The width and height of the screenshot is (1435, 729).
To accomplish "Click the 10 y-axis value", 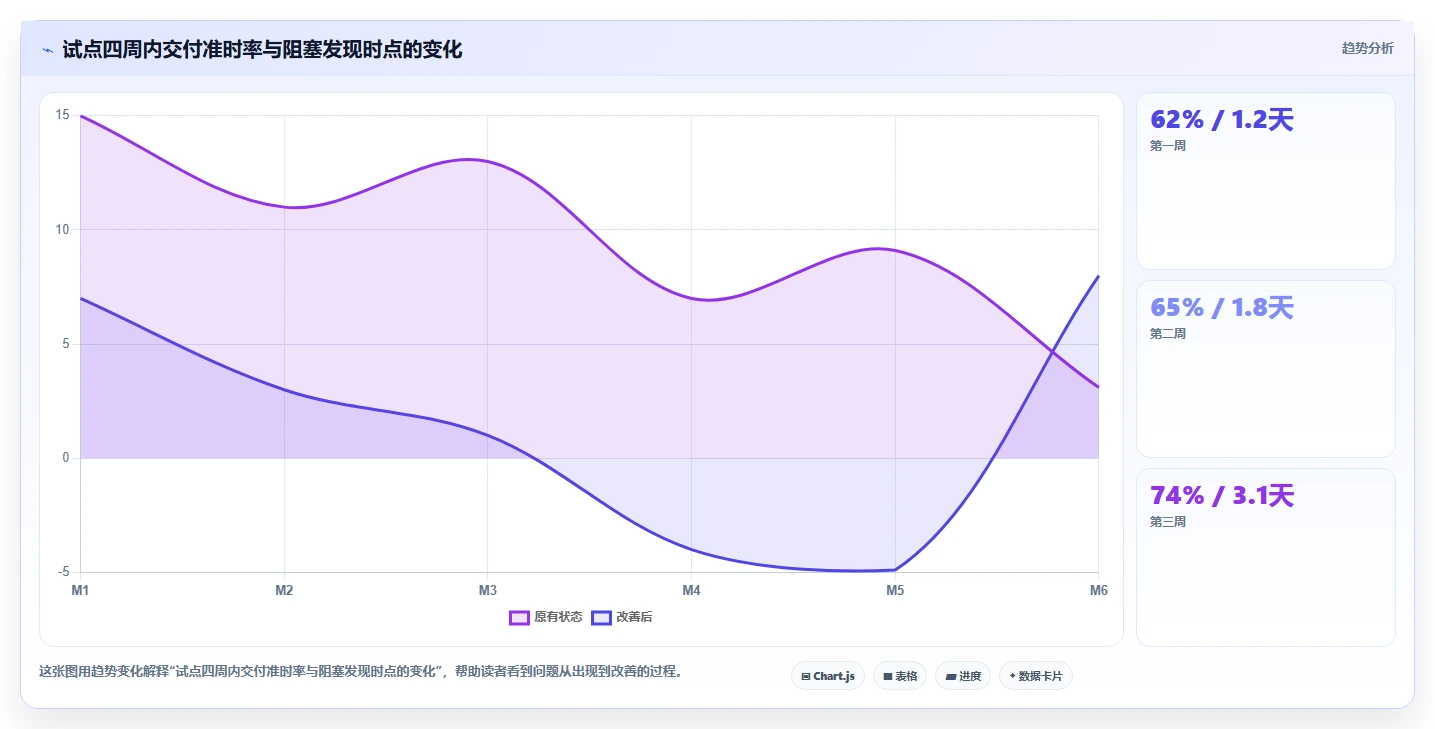I will (62, 229).
